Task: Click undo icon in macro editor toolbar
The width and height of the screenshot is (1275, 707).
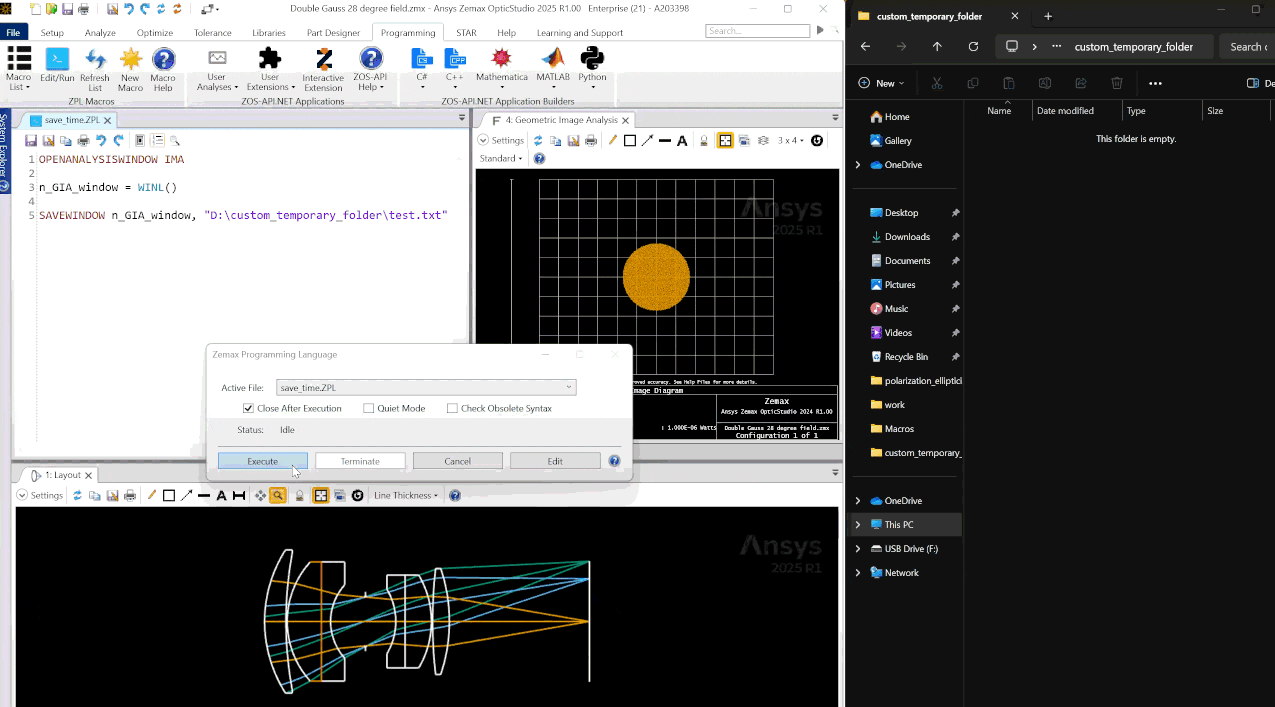Action: coord(101,141)
